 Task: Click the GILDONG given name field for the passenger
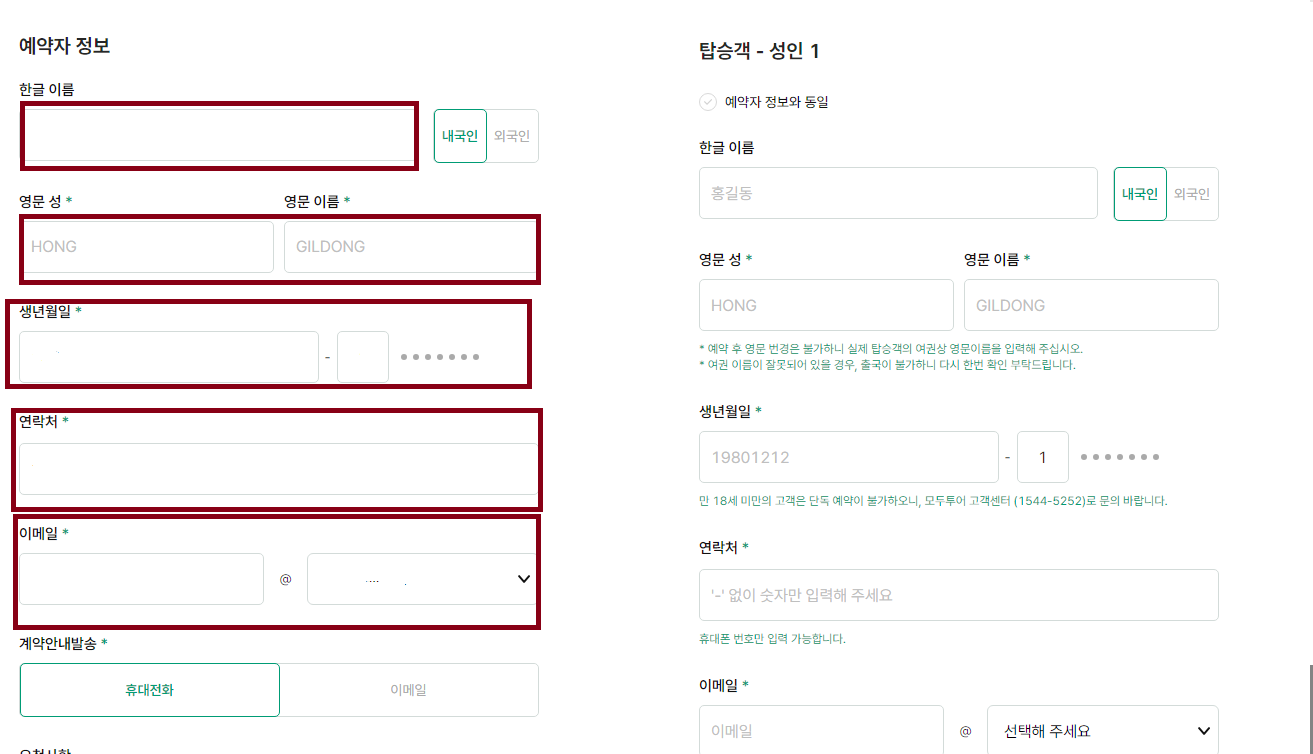pyautogui.click(x=1090, y=305)
